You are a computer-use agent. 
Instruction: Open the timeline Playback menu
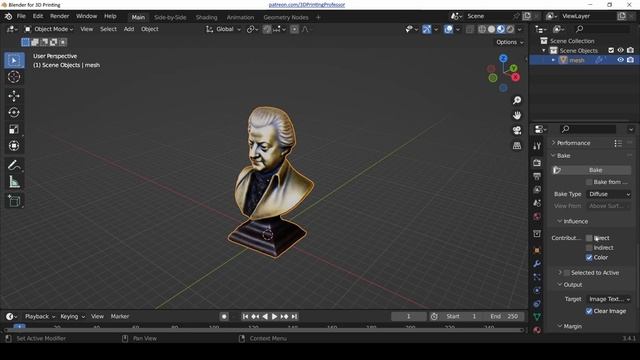39,316
